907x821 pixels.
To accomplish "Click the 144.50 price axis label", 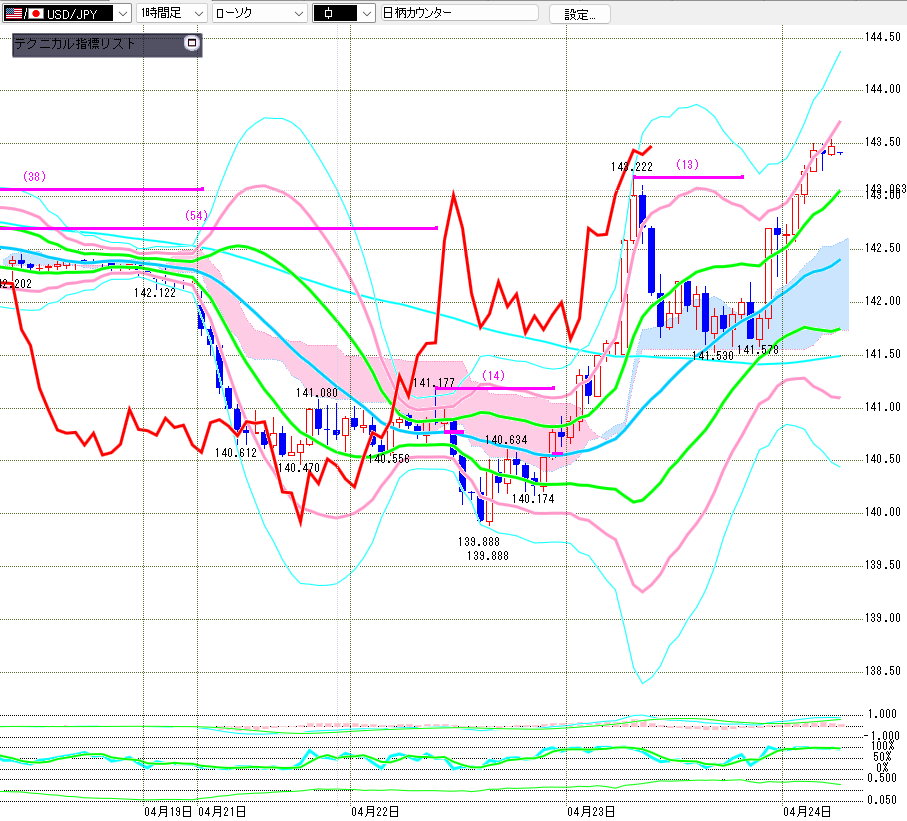I will coord(883,37).
